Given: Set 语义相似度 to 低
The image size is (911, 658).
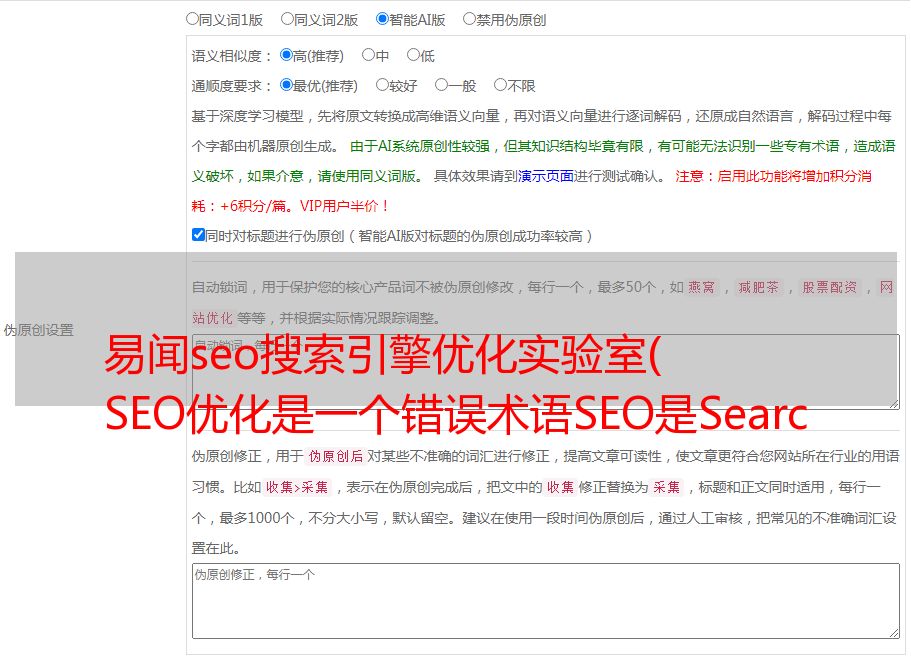Looking at the screenshot, I should pos(413,55).
